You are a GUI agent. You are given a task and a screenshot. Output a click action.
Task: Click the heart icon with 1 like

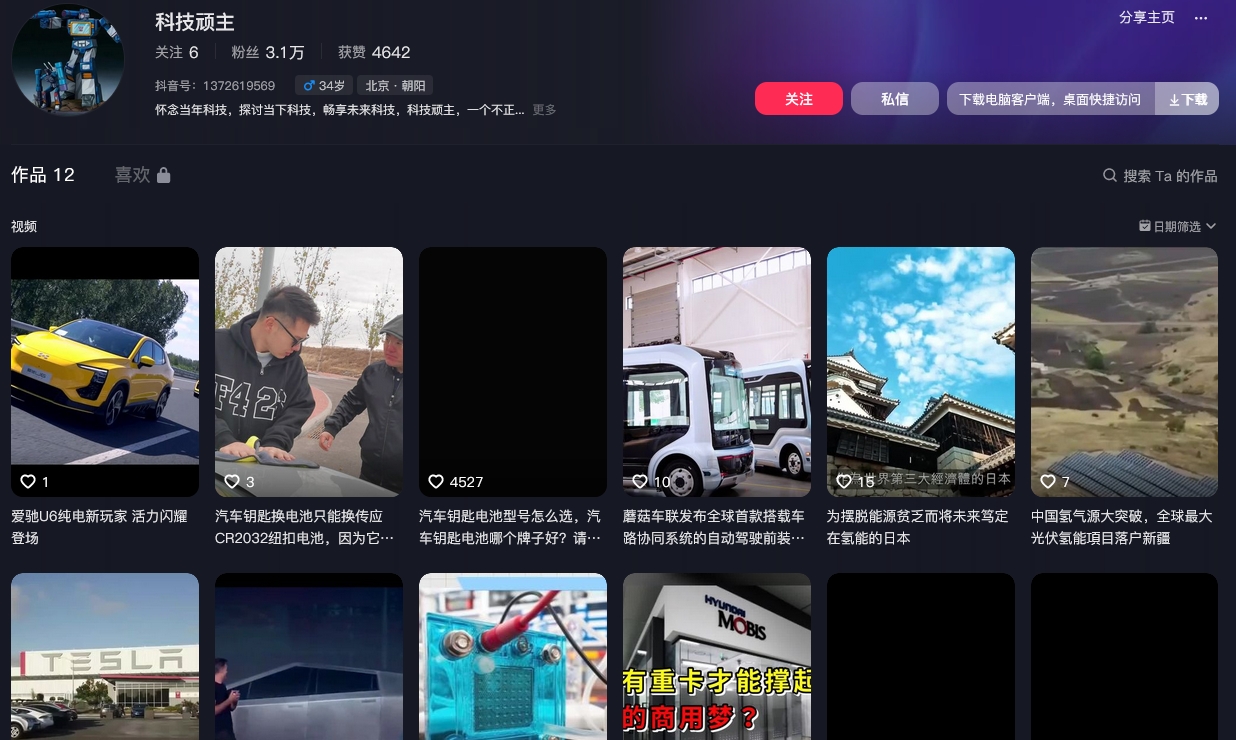[28, 482]
